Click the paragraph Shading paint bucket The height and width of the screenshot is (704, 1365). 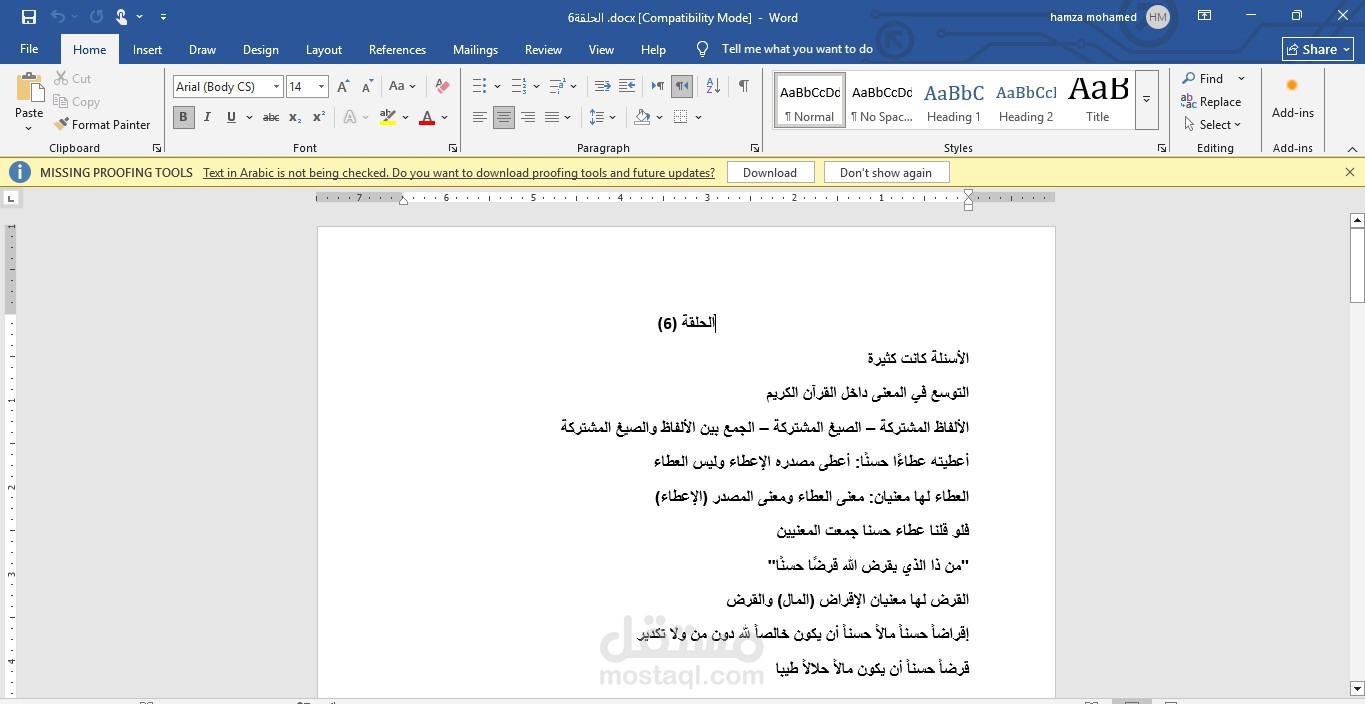tap(643, 118)
